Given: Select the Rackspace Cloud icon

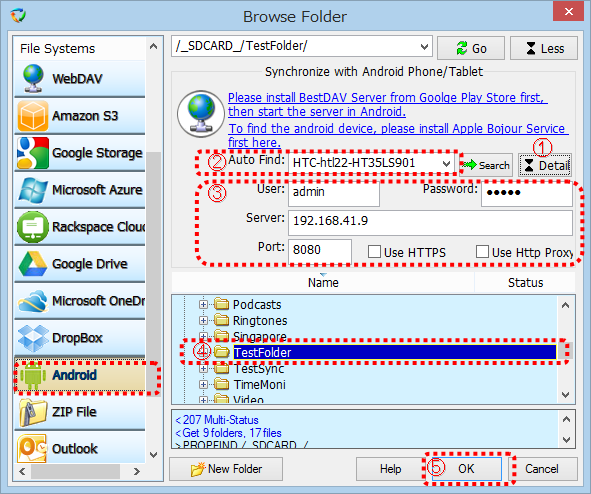Looking at the screenshot, I should [33, 226].
